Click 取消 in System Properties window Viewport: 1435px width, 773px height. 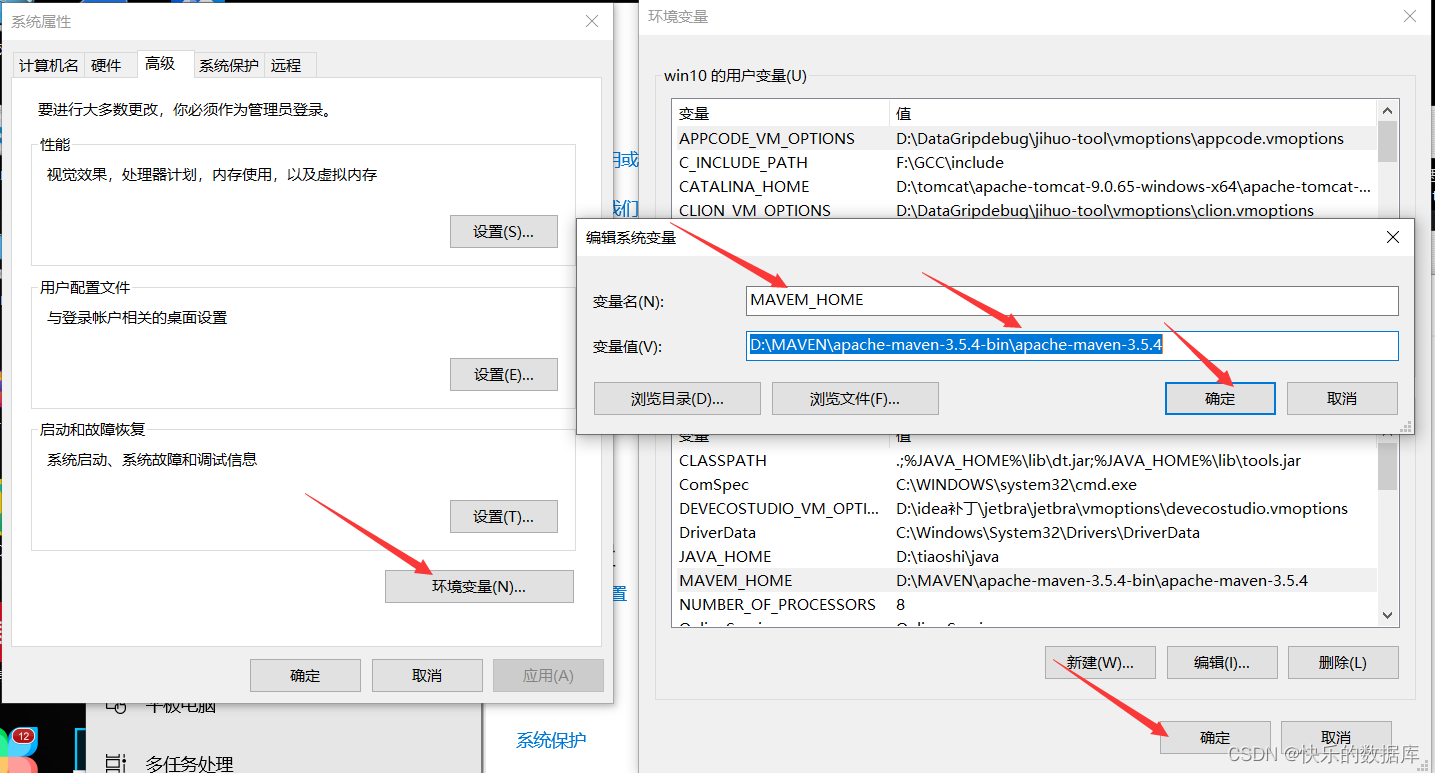tap(427, 675)
